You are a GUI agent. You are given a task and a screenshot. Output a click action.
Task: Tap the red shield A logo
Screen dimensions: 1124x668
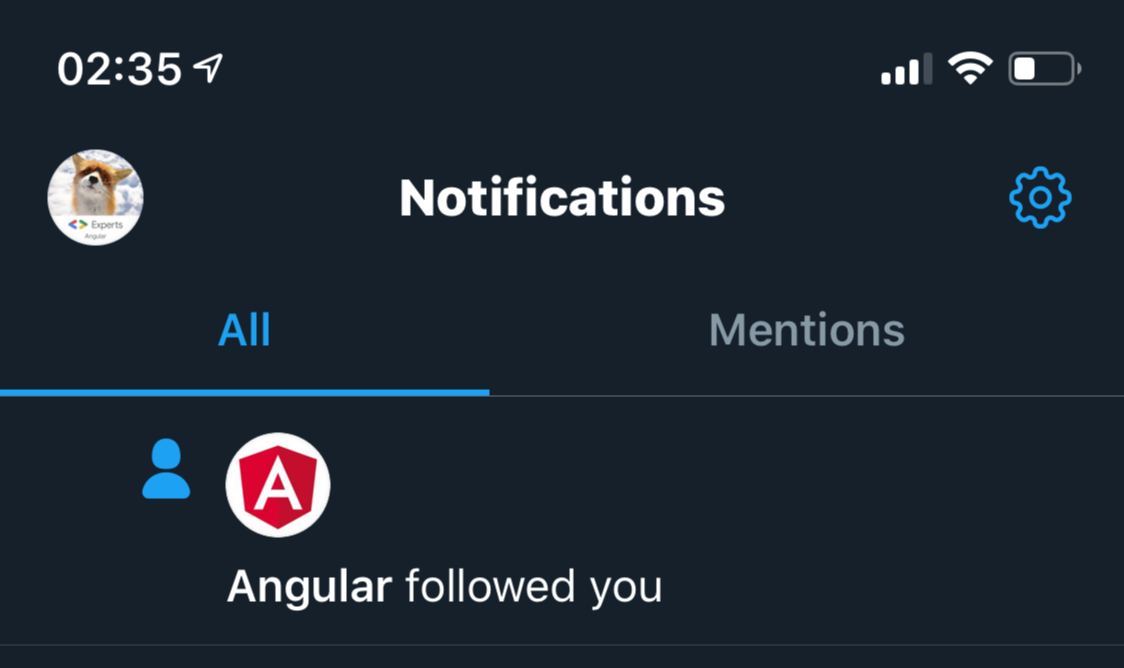click(x=278, y=485)
